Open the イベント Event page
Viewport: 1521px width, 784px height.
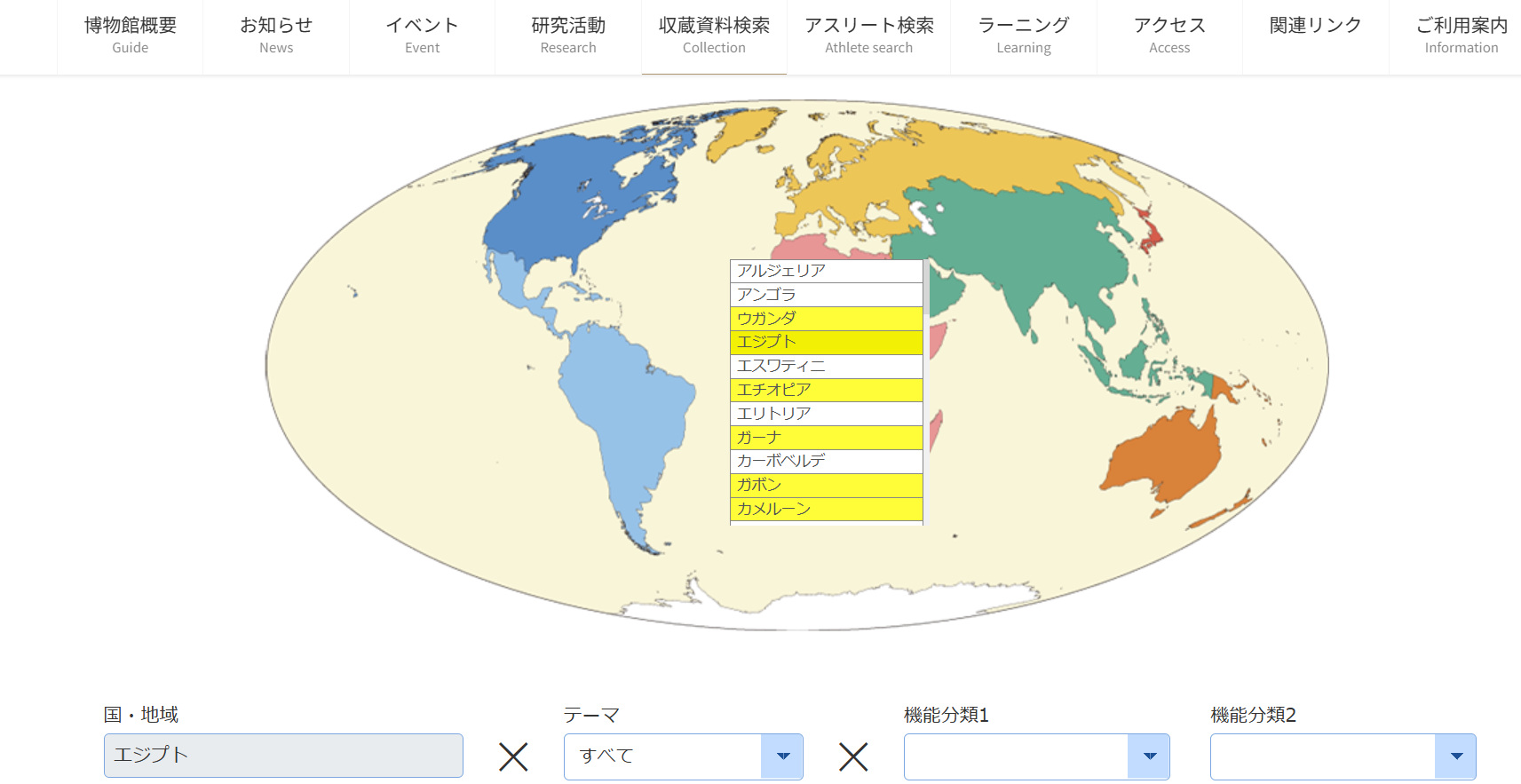pyautogui.click(x=422, y=36)
